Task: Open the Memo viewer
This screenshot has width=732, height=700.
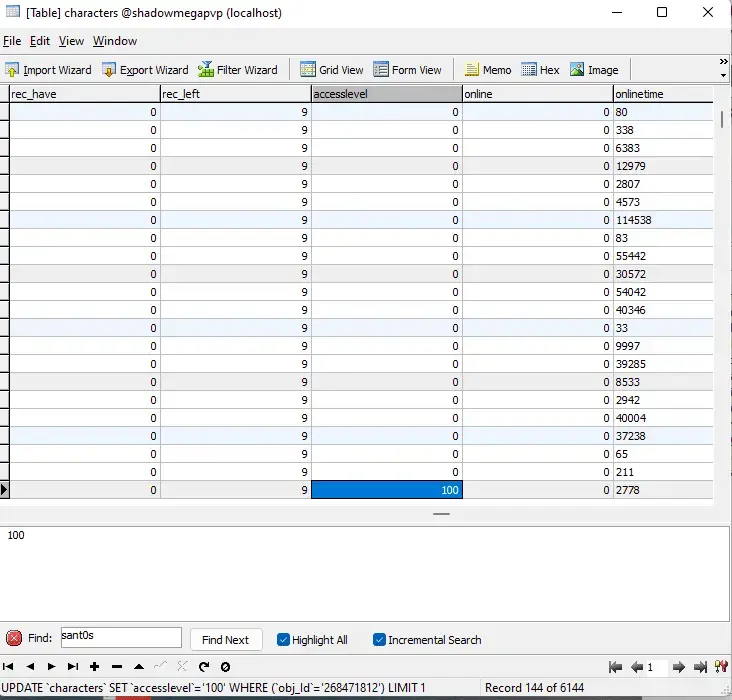Action: click(x=488, y=70)
